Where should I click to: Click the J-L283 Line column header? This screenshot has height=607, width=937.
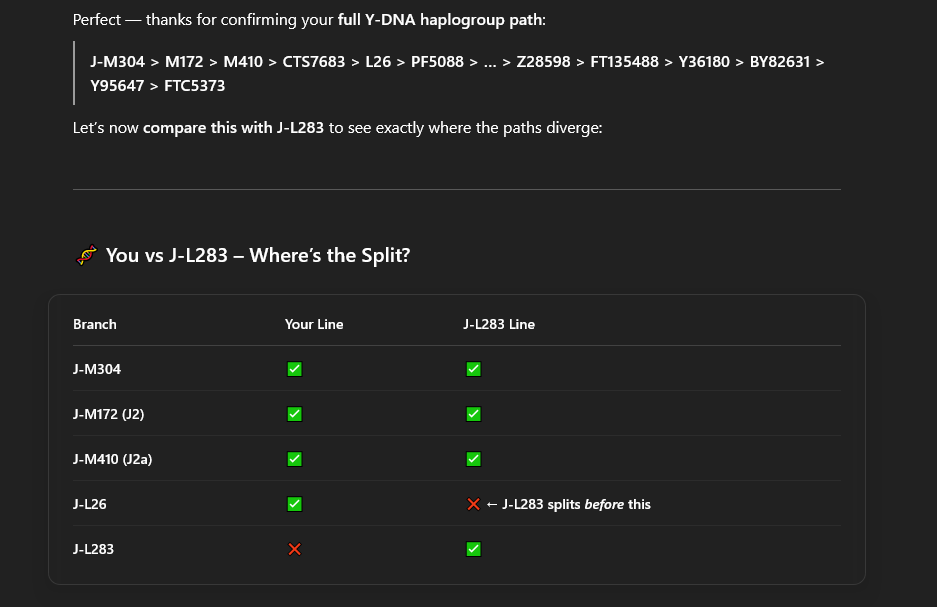click(x=499, y=324)
